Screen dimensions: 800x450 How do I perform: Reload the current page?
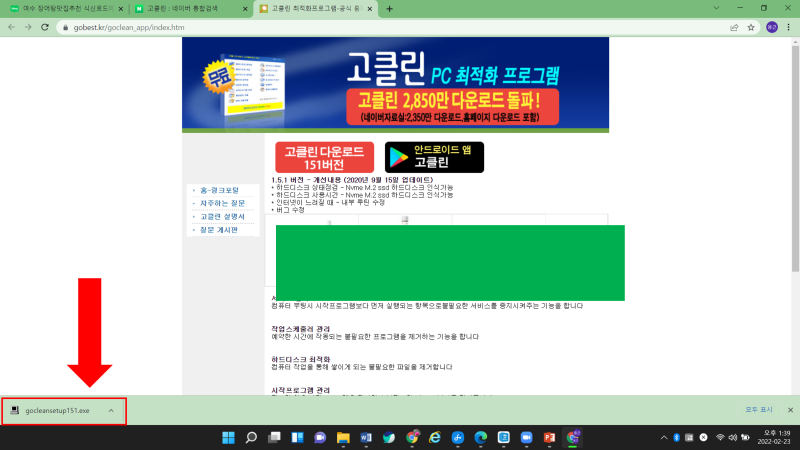pyautogui.click(x=45, y=27)
